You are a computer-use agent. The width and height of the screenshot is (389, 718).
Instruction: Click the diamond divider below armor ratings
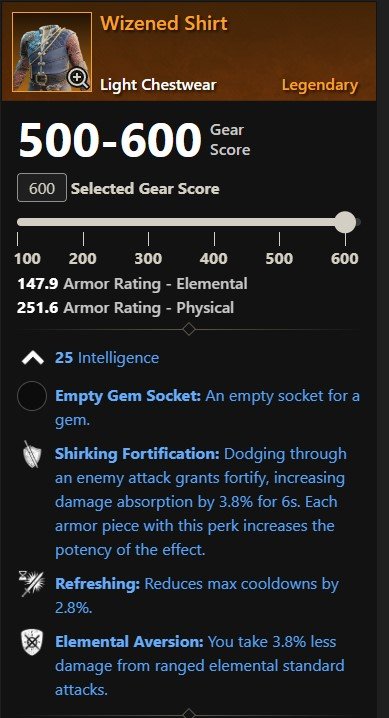(189, 329)
